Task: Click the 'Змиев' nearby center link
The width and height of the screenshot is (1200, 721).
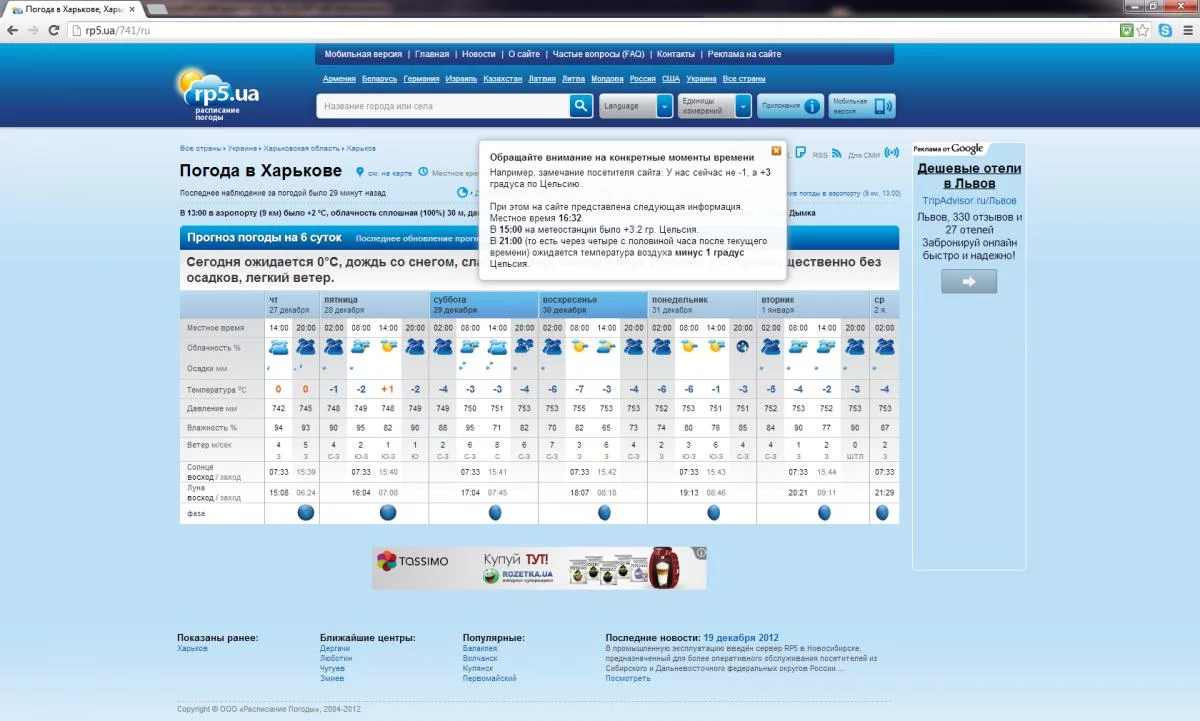Action: click(332, 679)
